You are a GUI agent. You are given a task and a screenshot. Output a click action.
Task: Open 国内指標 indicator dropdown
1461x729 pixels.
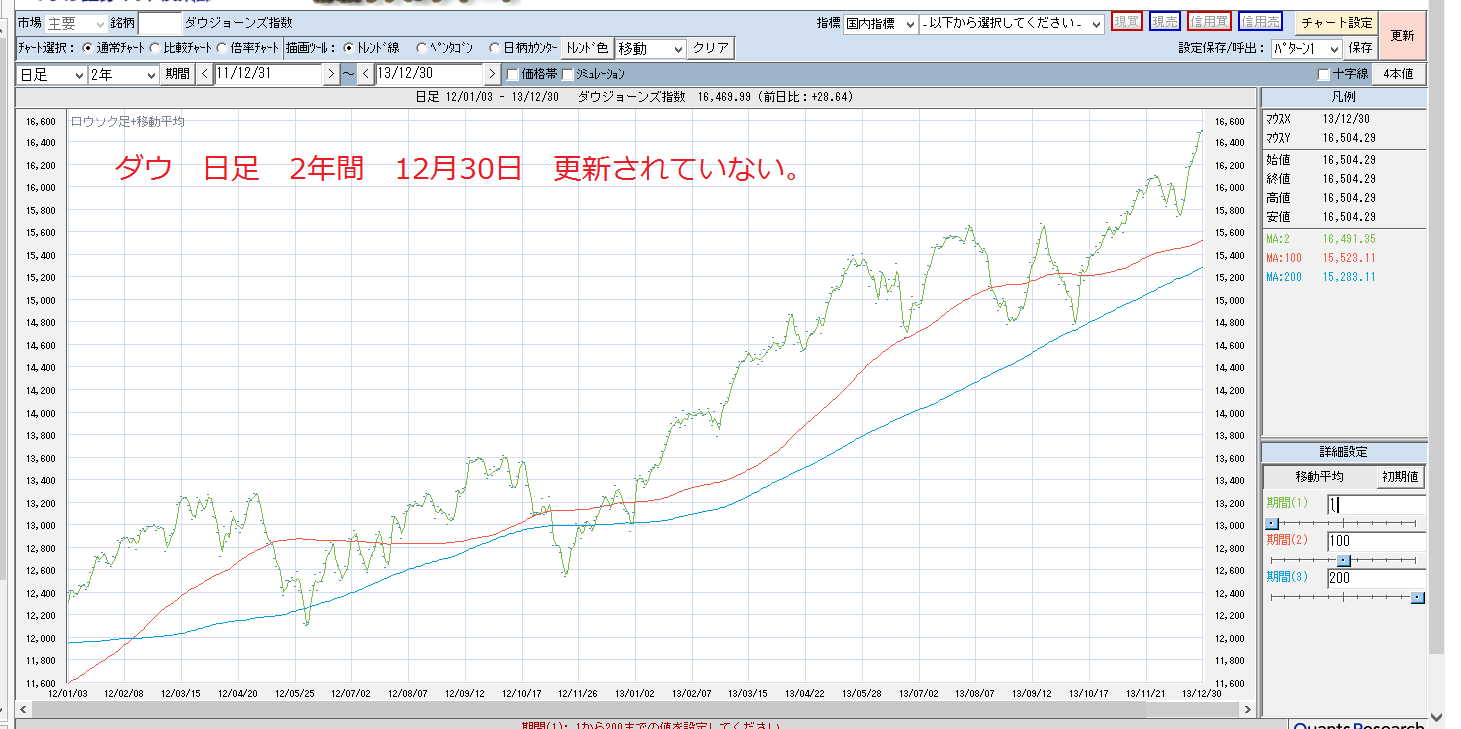pos(881,23)
